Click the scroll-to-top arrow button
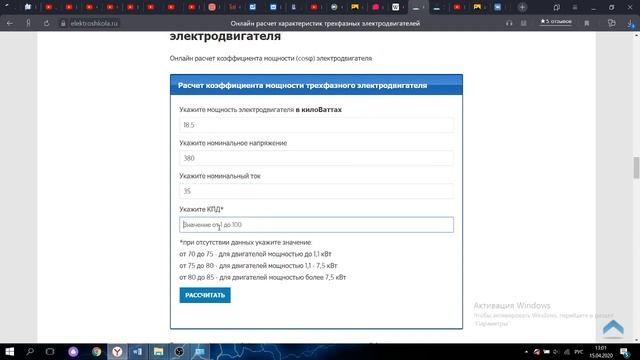Viewport: 640px width, 360px height. tap(613, 328)
